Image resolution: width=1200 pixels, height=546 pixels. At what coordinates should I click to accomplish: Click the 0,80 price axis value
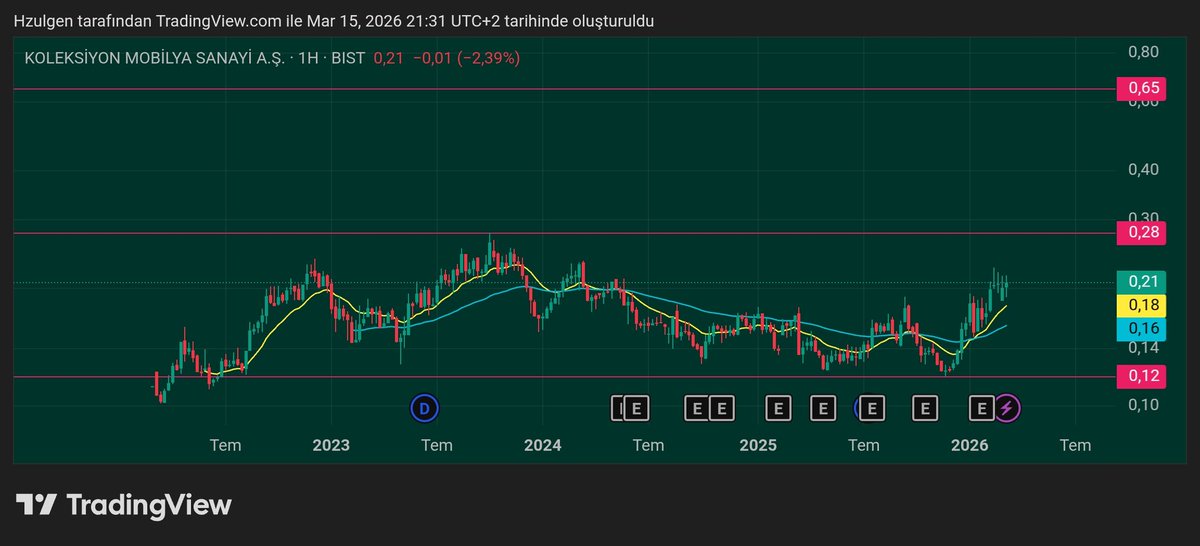1144,52
